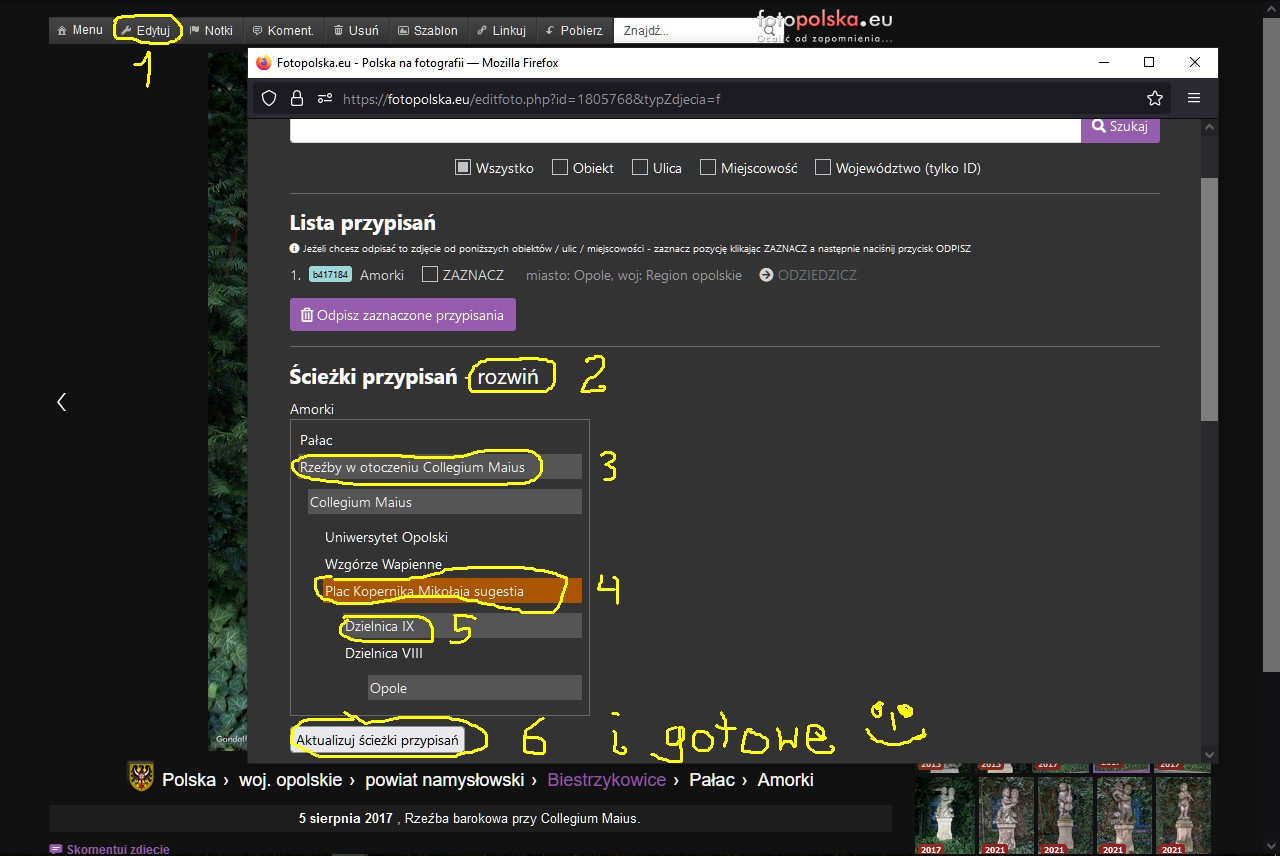Viewport: 1280px width, 856px height.
Task: Enable the Obiekt checkbox
Action: pyautogui.click(x=560, y=168)
